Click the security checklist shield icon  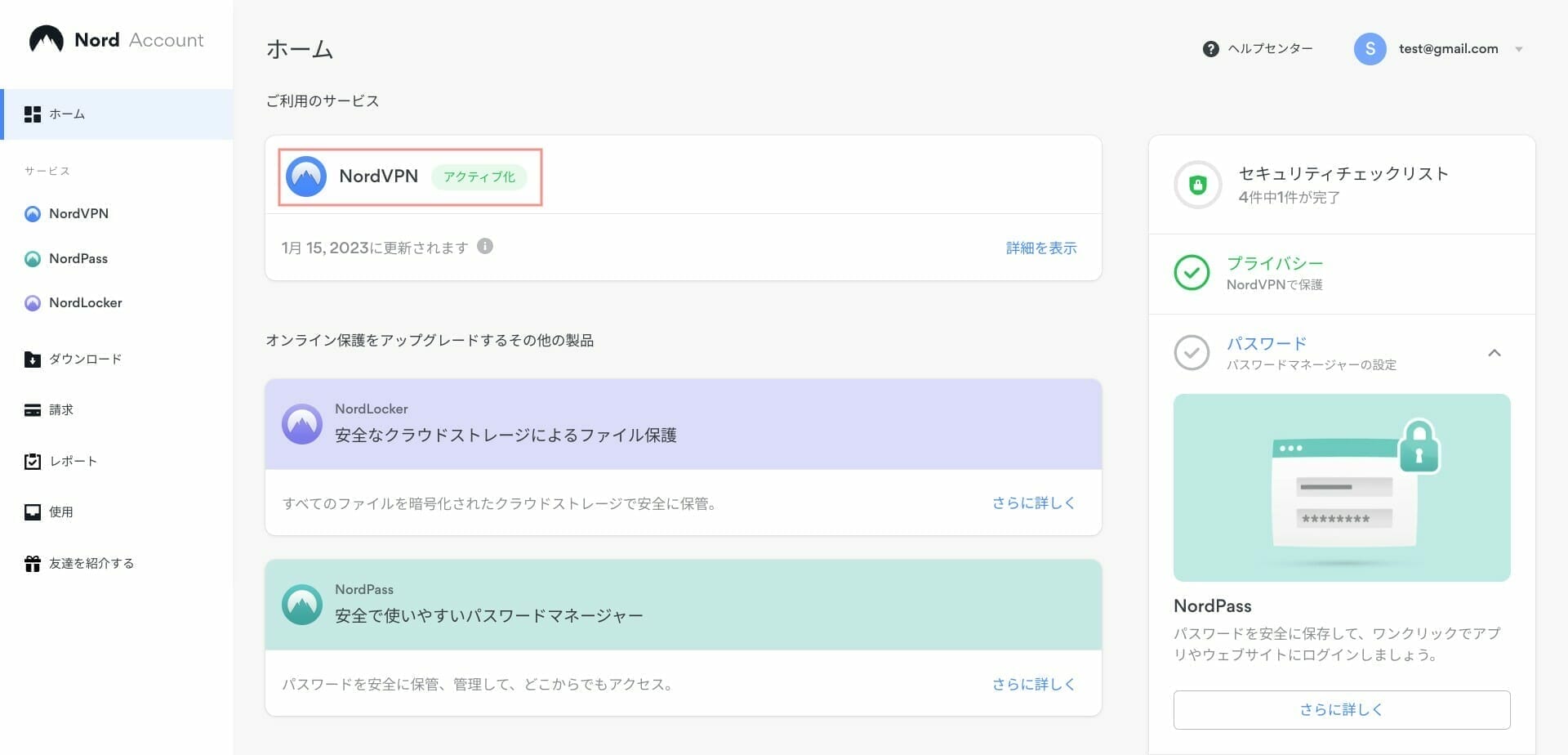coord(1197,185)
